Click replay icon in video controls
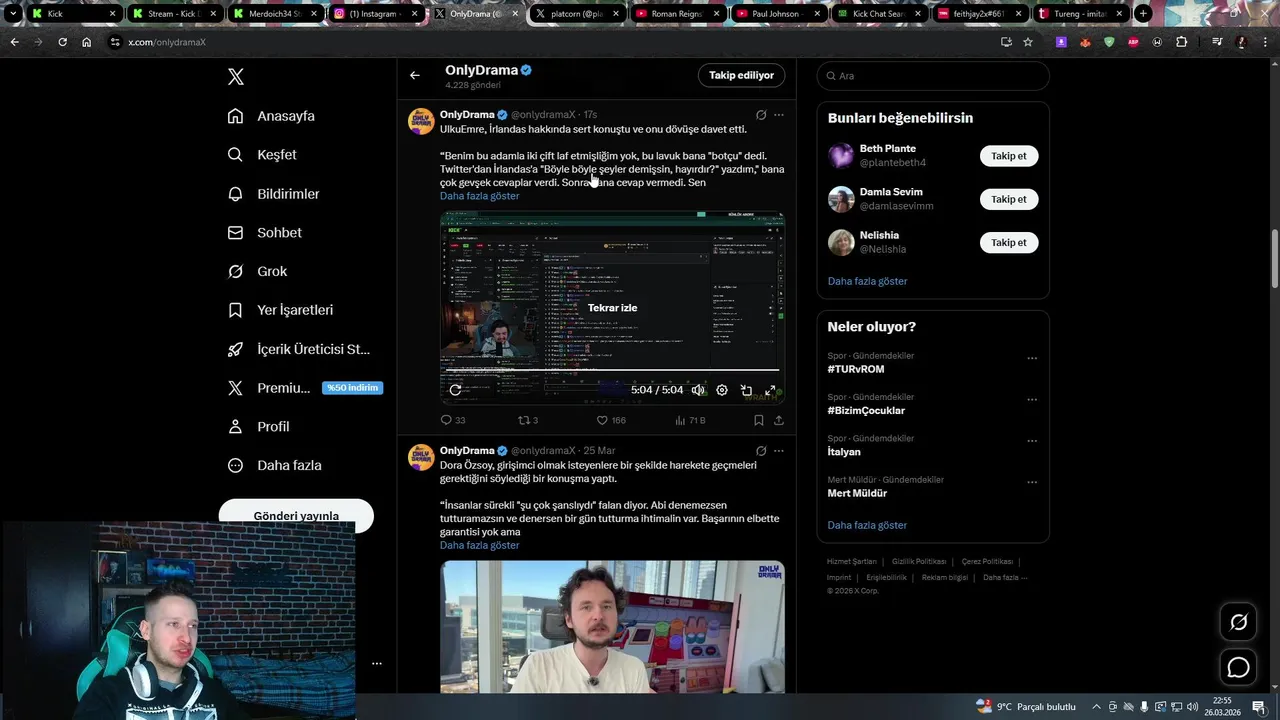Image resolution: width=1280 pixels, height=720 pixels. tap(455, 390)
